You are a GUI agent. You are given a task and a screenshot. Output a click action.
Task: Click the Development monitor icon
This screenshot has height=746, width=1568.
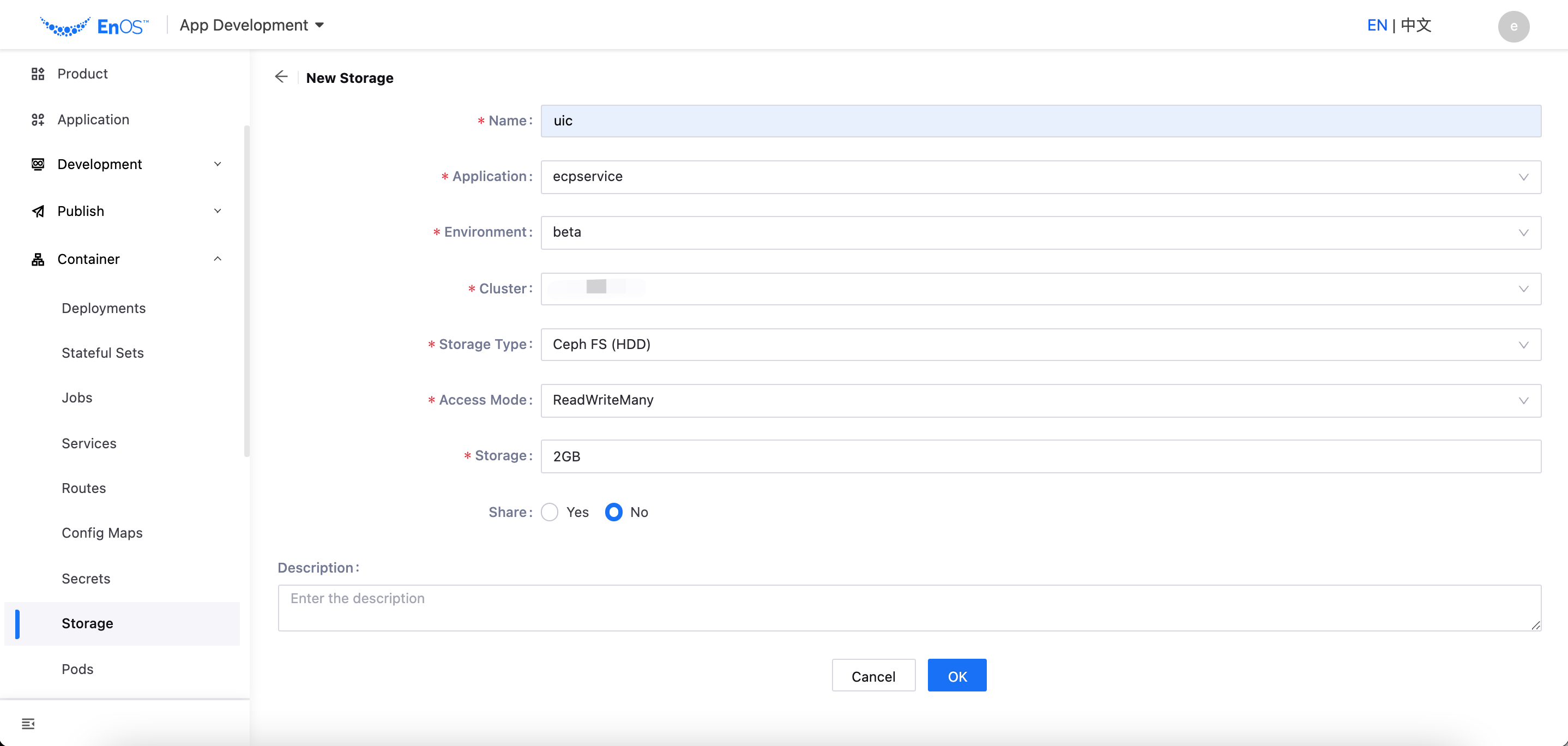pyautogui.click(x=38, y=165)
